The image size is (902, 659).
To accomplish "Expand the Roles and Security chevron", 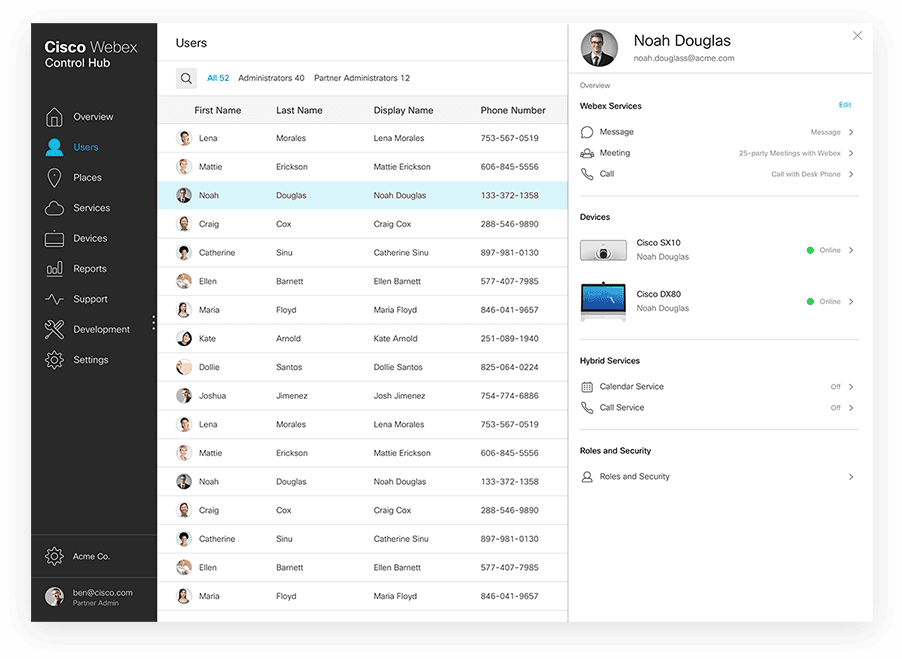I will coord(851,477).
